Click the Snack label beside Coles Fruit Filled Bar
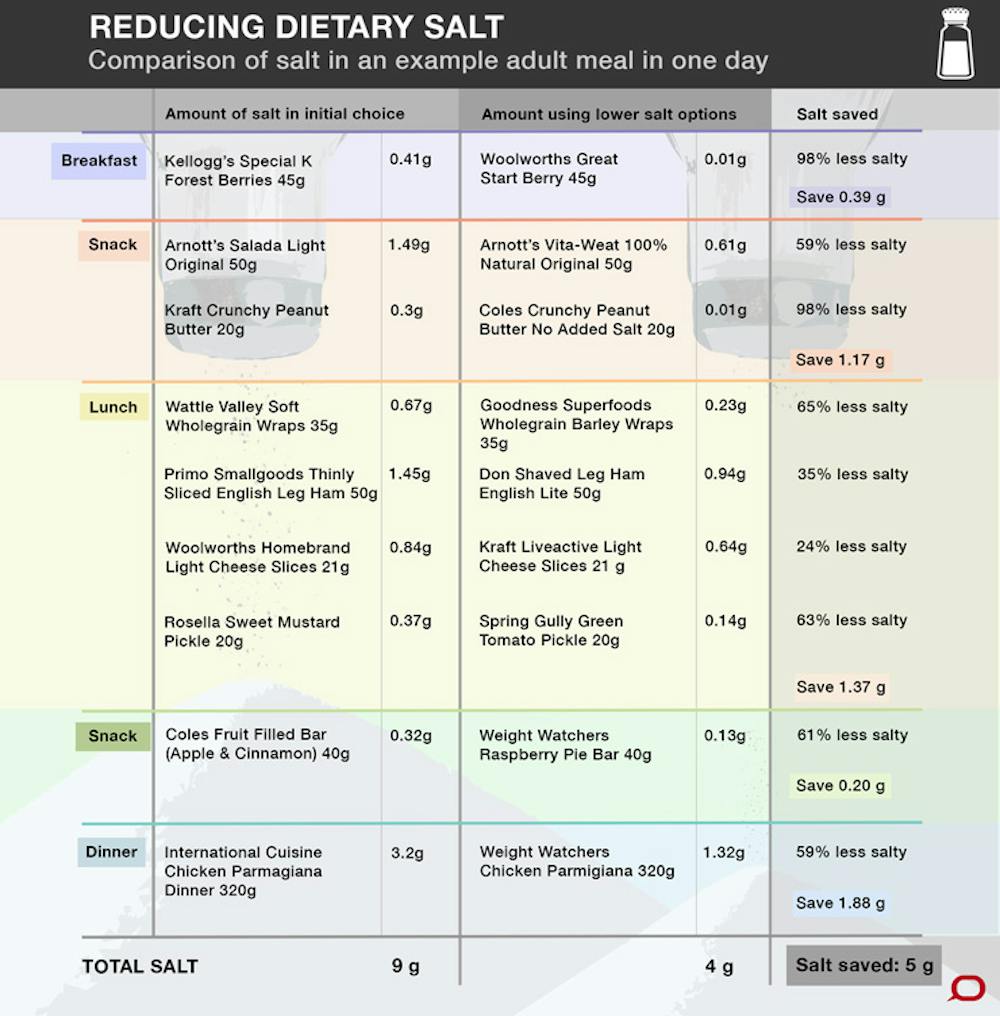1000x1016 pixels. tap(113, 736)
